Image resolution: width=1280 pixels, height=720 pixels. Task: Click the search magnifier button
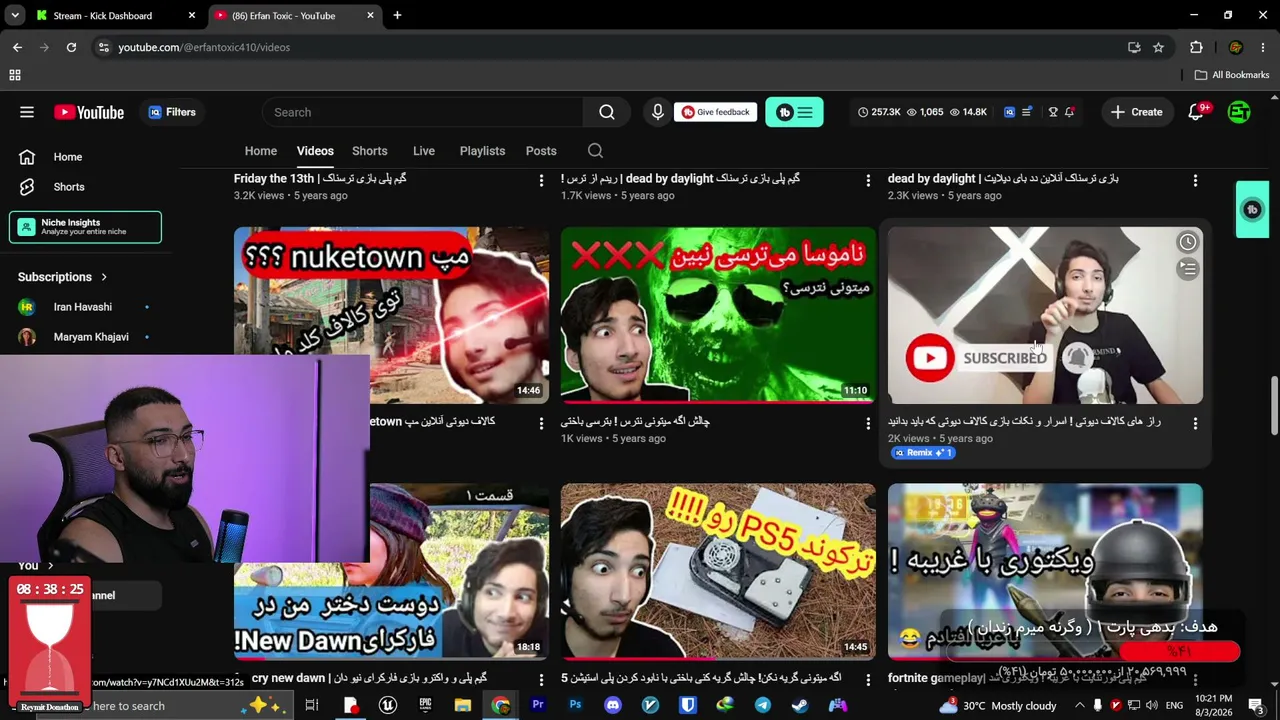607,112
